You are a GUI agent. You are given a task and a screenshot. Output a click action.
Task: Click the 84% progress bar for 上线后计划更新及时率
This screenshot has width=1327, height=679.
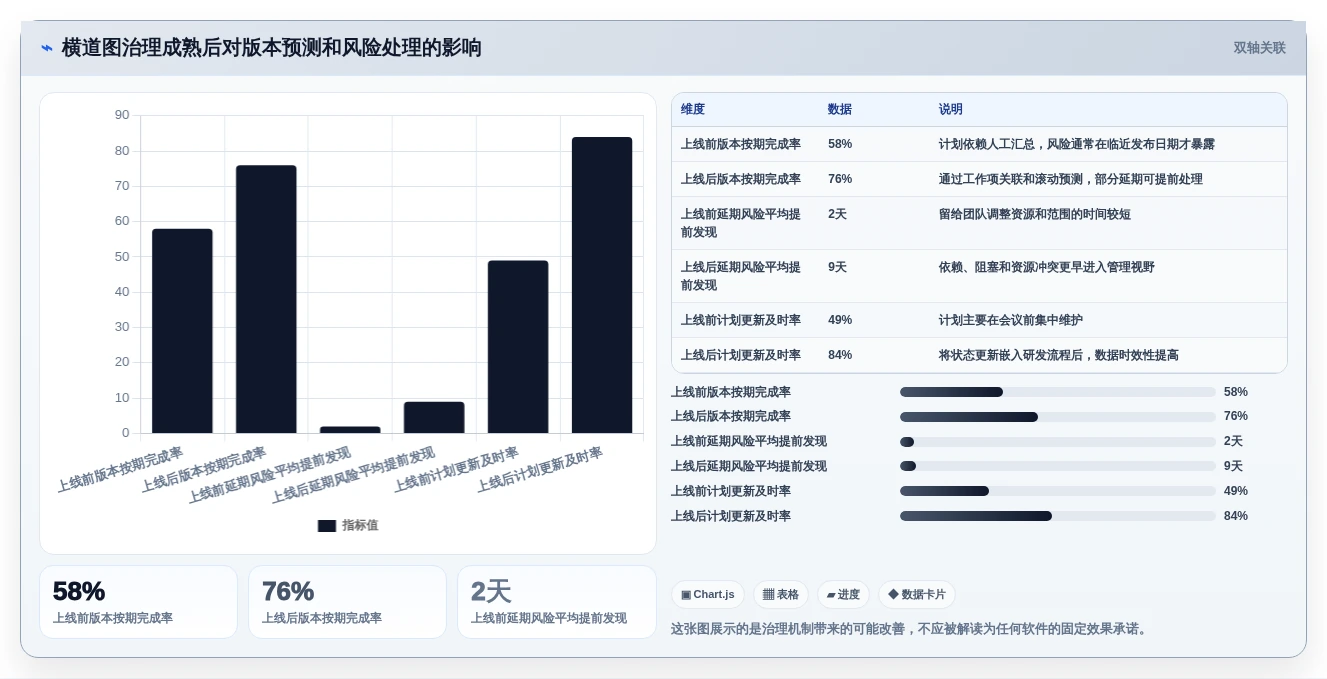point(1058,516)
